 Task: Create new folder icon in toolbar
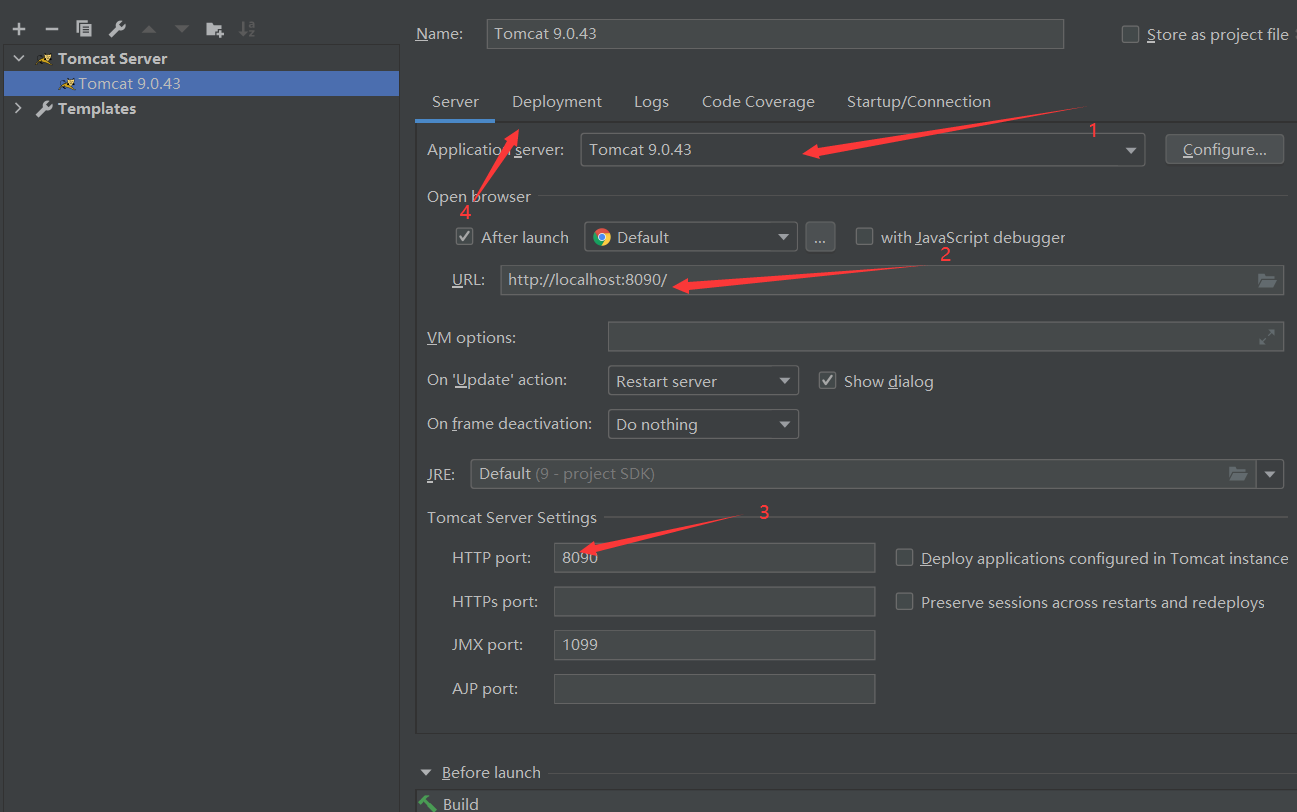point(214,29)
